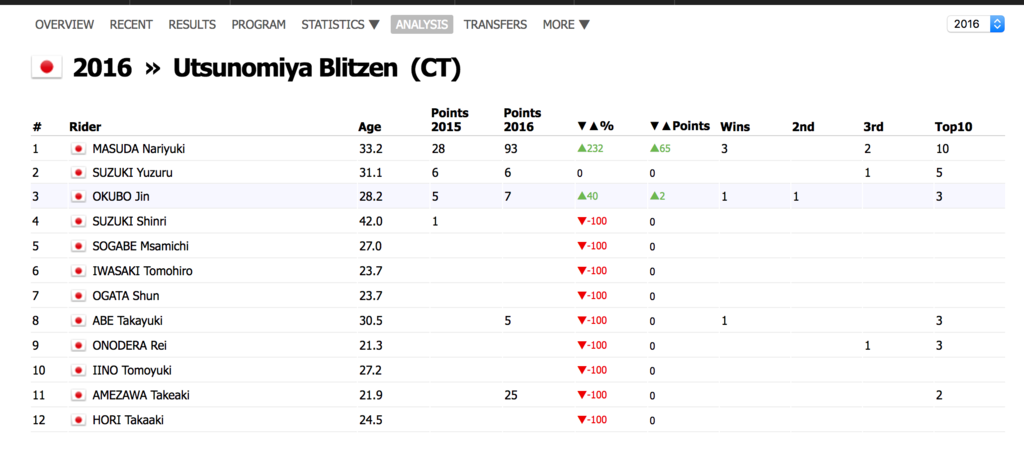Image resolution: width=1024 pixels, height=462 pixels.
Task: Sort by the Top10 column header
Action: tap(953, 127)
